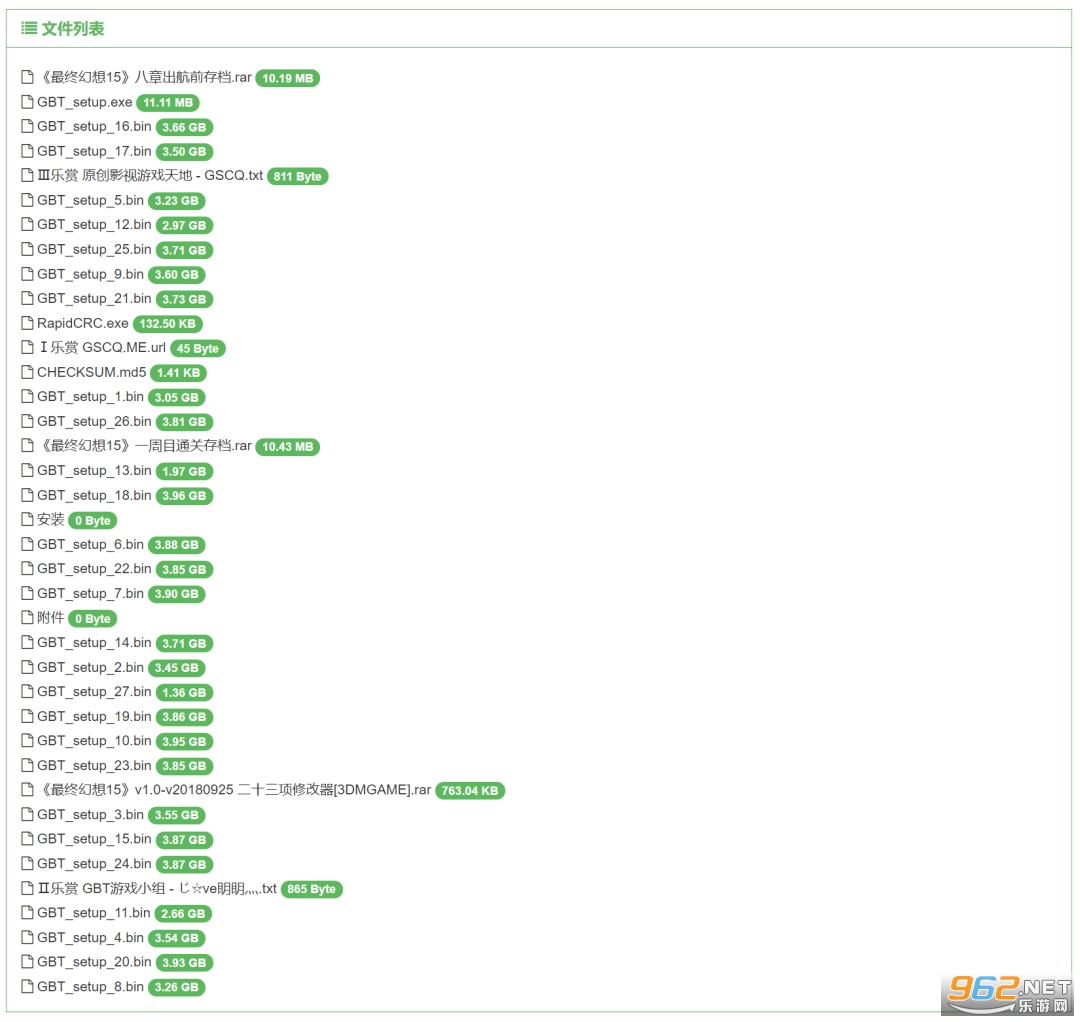The width and height of the screenshot is (1080, 1022).
Task: Click the list icon beside 文件列表 header
Action: click(x=29, y=29)
